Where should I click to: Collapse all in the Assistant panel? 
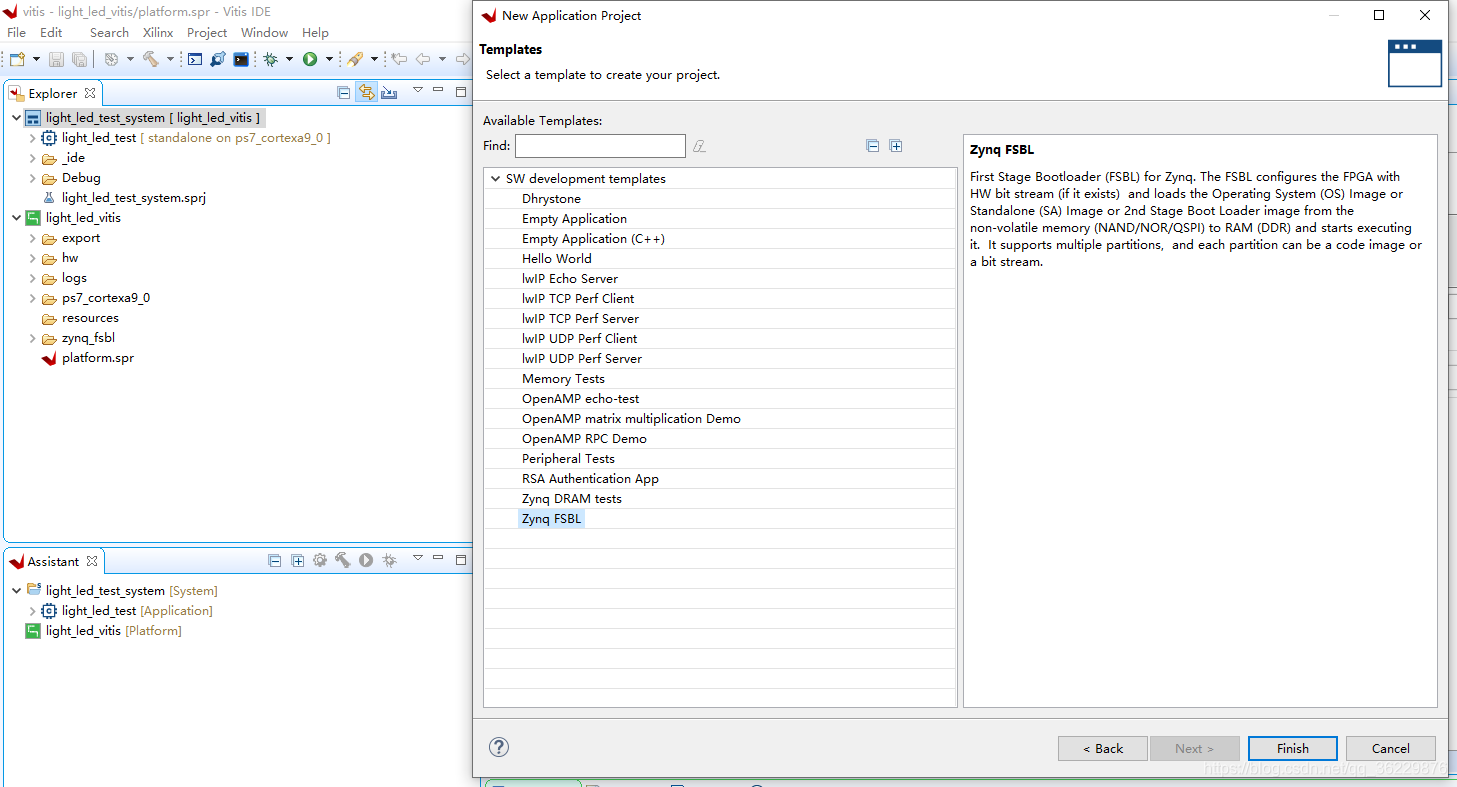(x=275, y=561)
